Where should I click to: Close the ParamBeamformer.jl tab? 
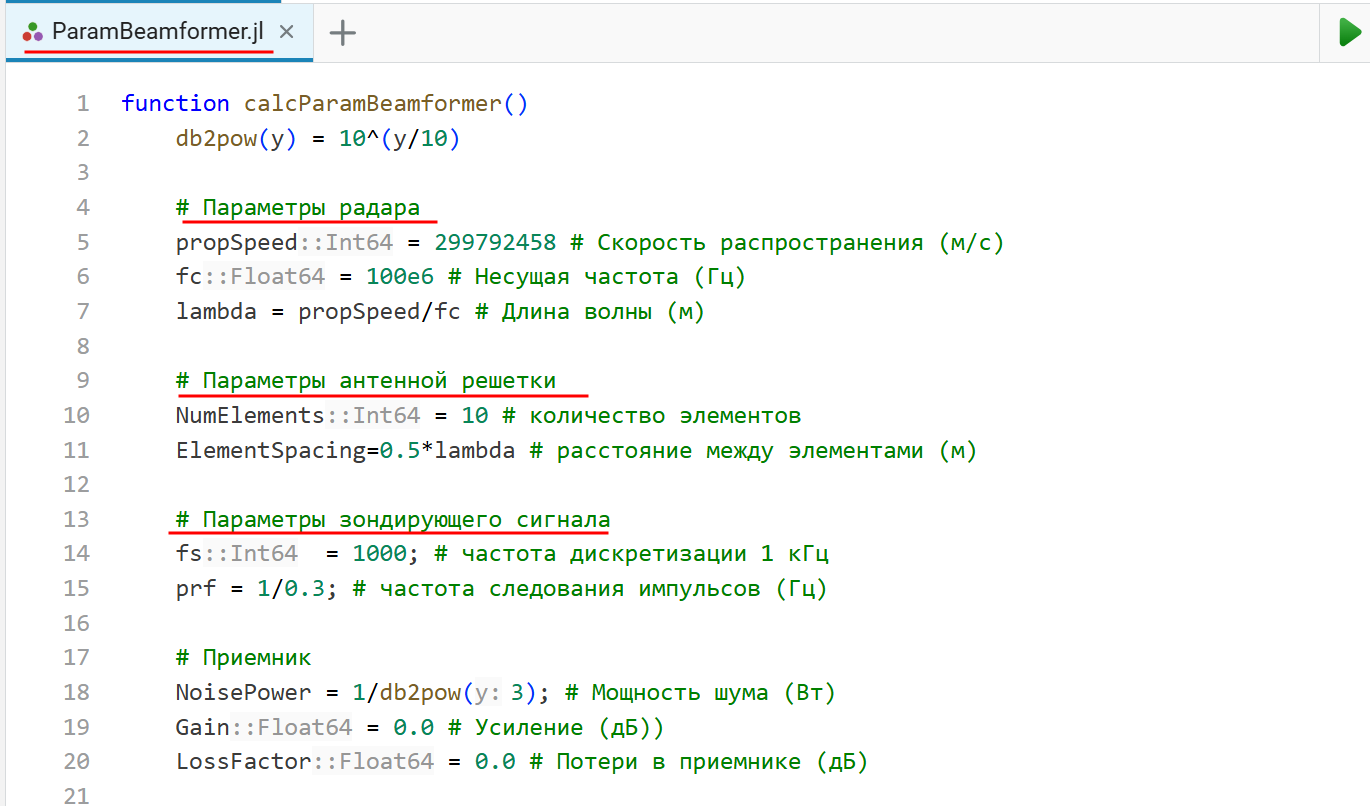tap(287, 32)
